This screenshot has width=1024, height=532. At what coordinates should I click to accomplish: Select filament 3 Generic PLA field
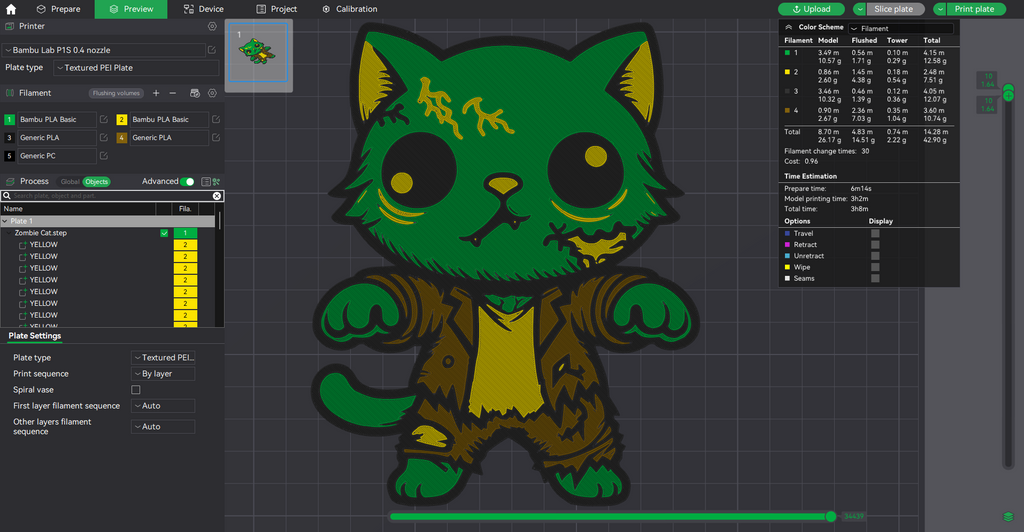click(x=57, y=138)
